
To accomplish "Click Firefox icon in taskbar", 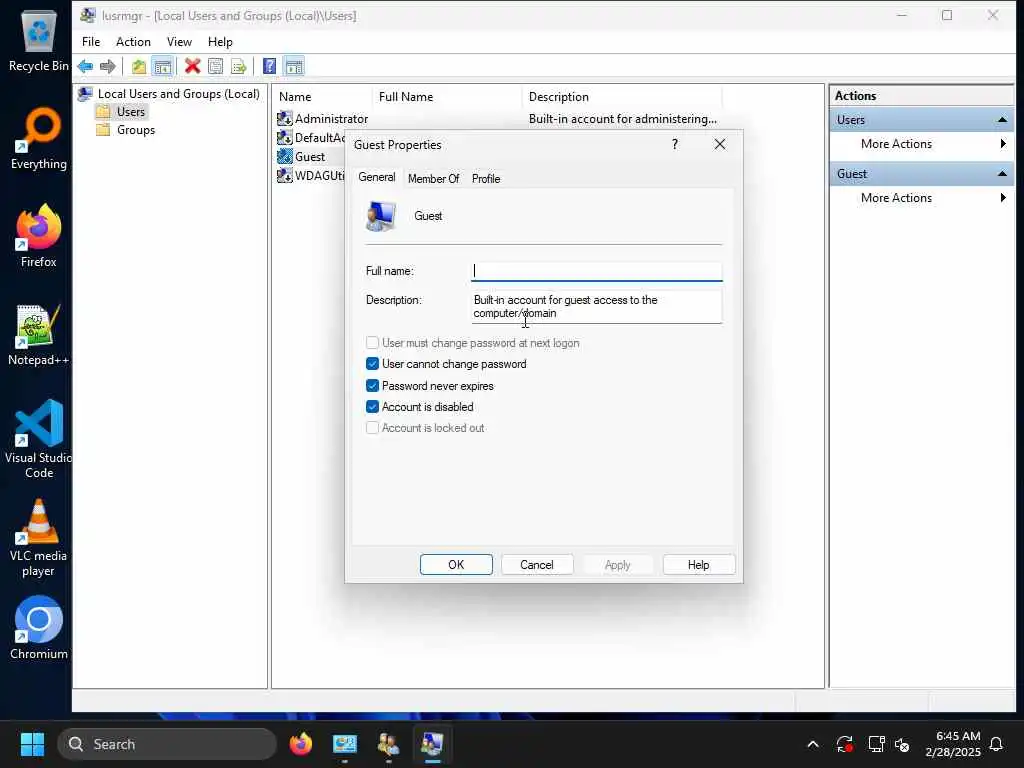I will click(301, 744).
